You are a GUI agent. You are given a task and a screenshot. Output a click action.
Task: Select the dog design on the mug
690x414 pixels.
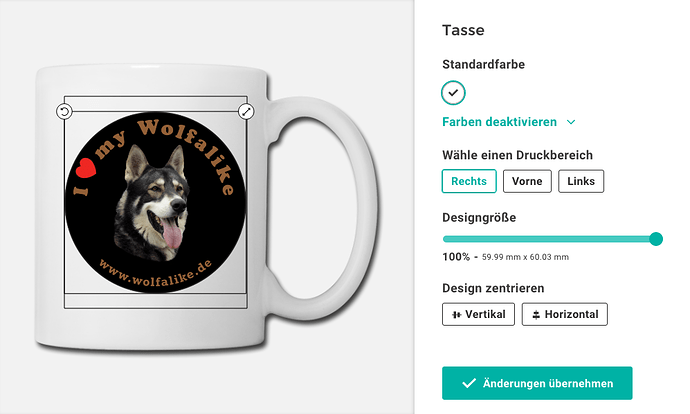pos(155,202)
